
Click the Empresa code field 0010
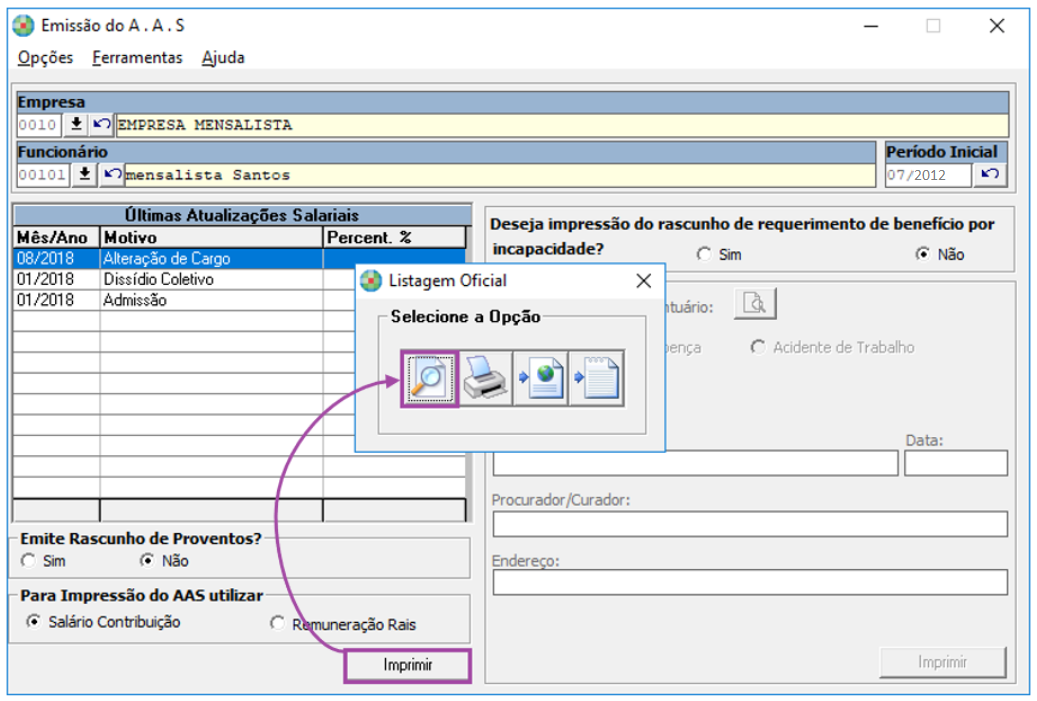[38, 125]
